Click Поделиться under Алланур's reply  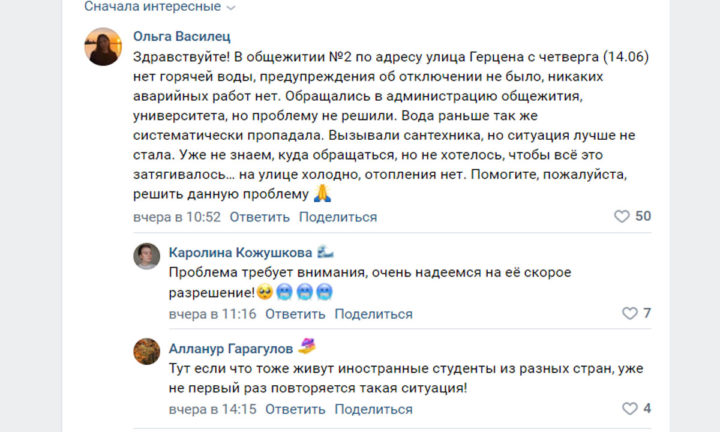(x=373, y=409)
